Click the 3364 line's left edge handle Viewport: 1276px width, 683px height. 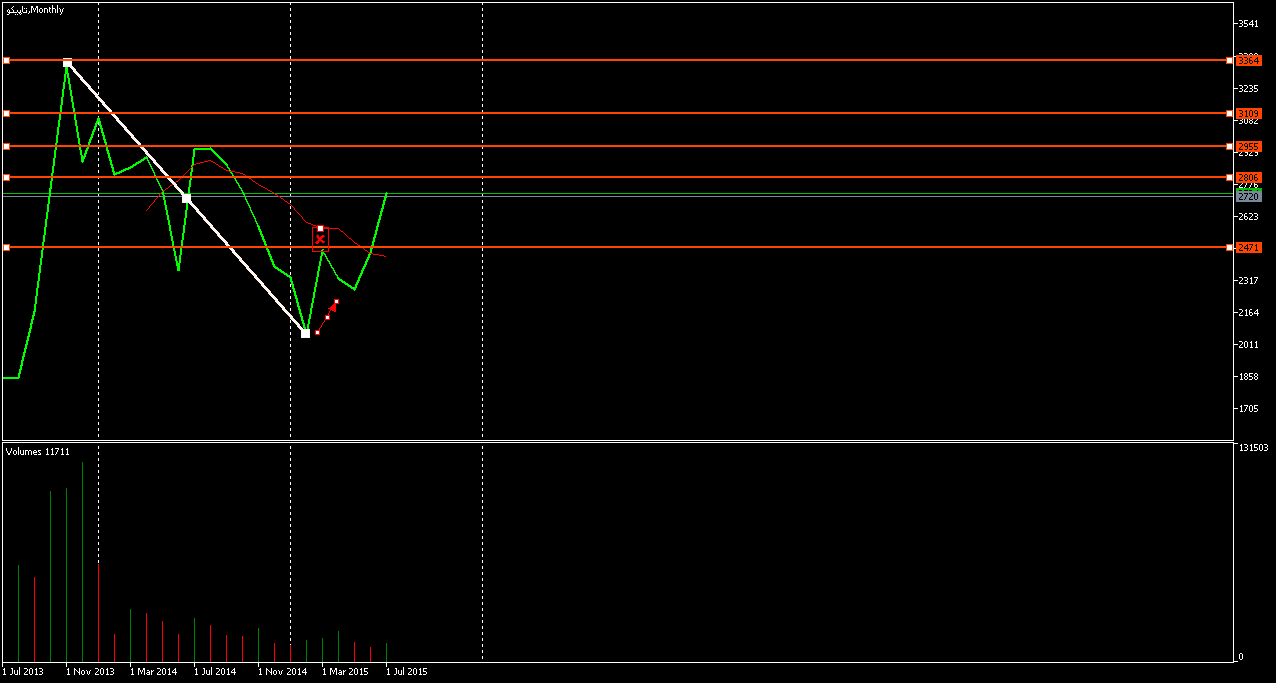6,61
